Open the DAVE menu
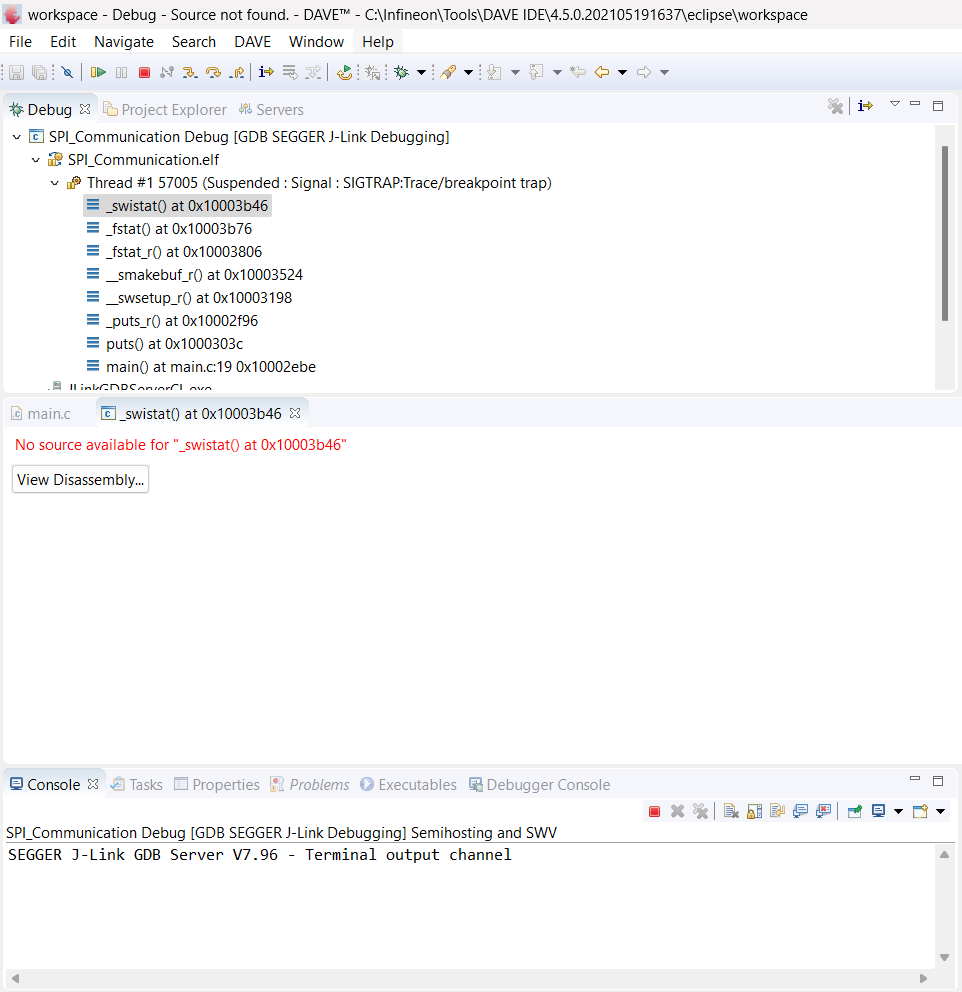Screen dimensions: 962x992 (x=252, y=41)
